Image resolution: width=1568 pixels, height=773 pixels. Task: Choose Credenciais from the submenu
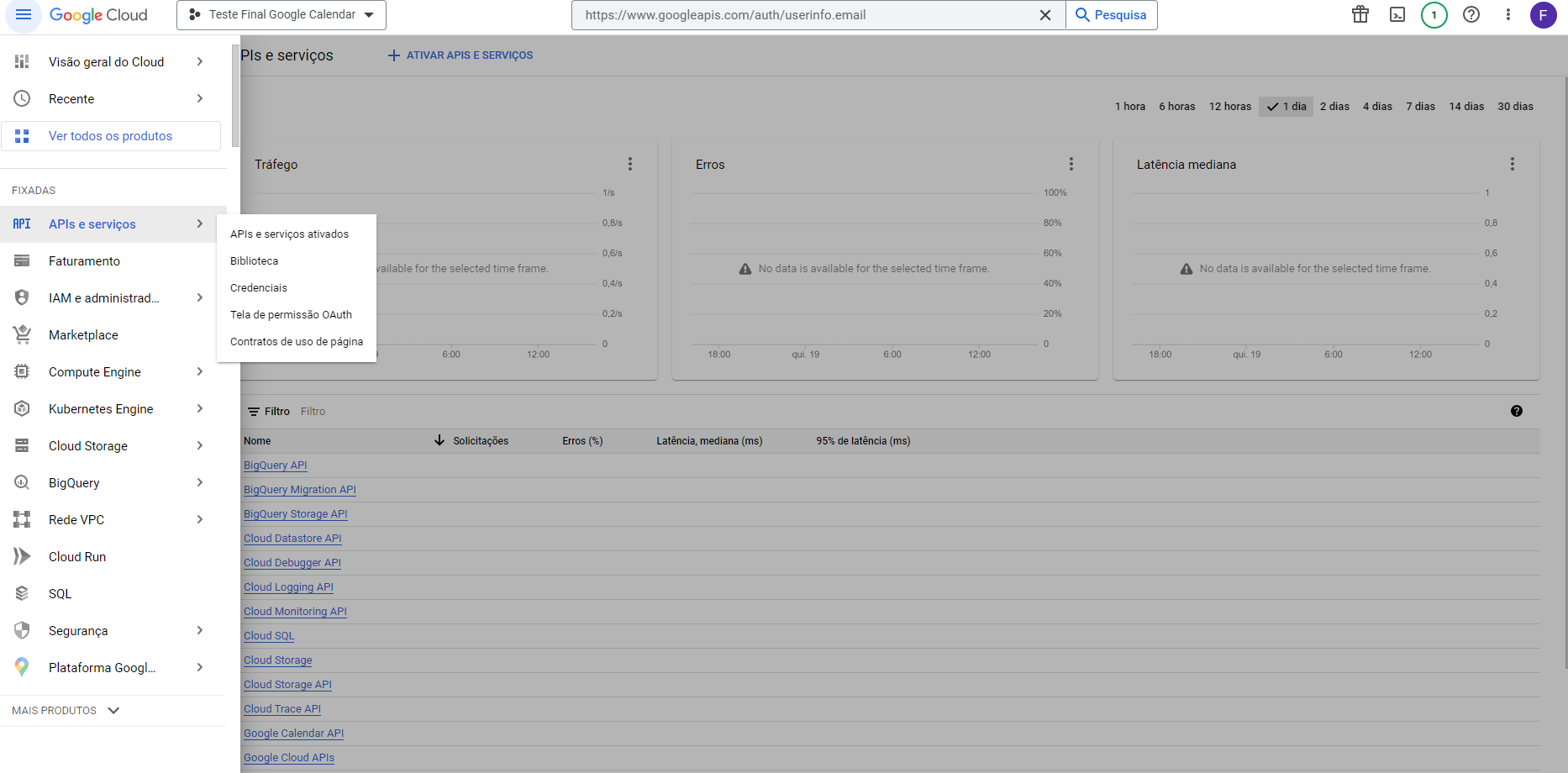pyautogui.click(x=259, y=288)
